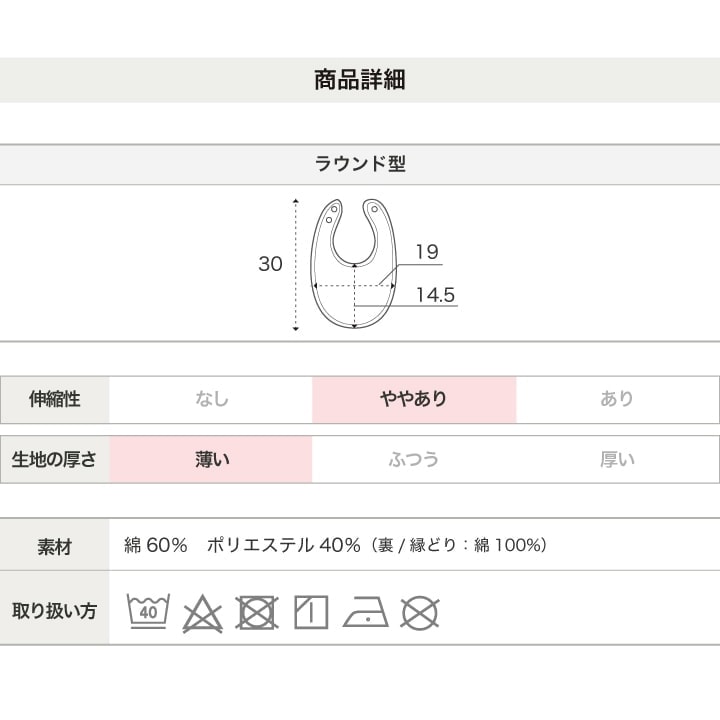The height and width of the screenshot is (720, 720).
Task: Click the 生地の厚さ row label
Action: (x=55, y=459)
